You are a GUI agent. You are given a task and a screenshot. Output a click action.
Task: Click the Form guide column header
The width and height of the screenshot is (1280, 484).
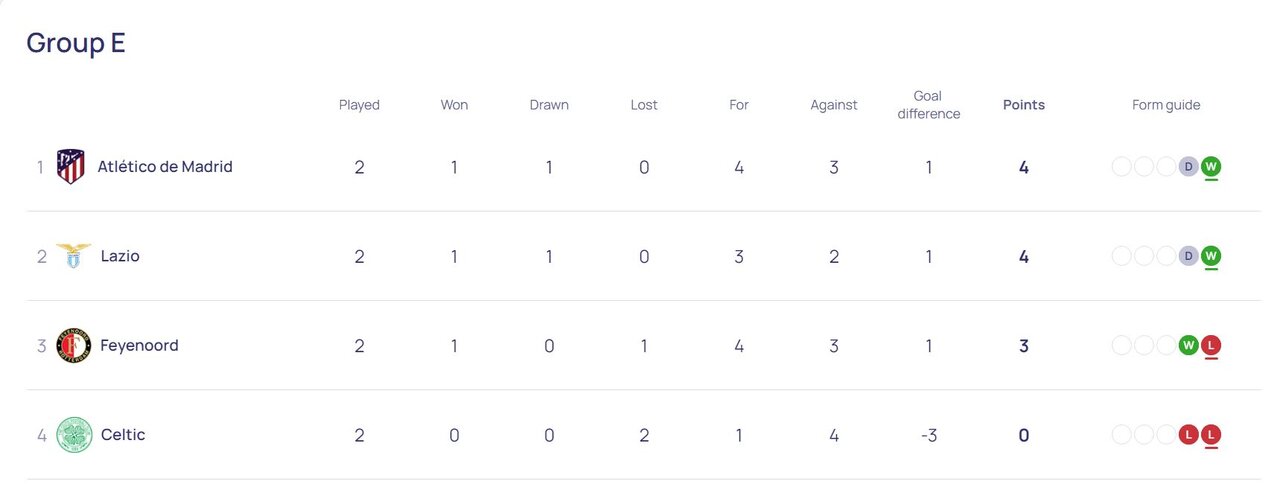tap(1166, 105)
